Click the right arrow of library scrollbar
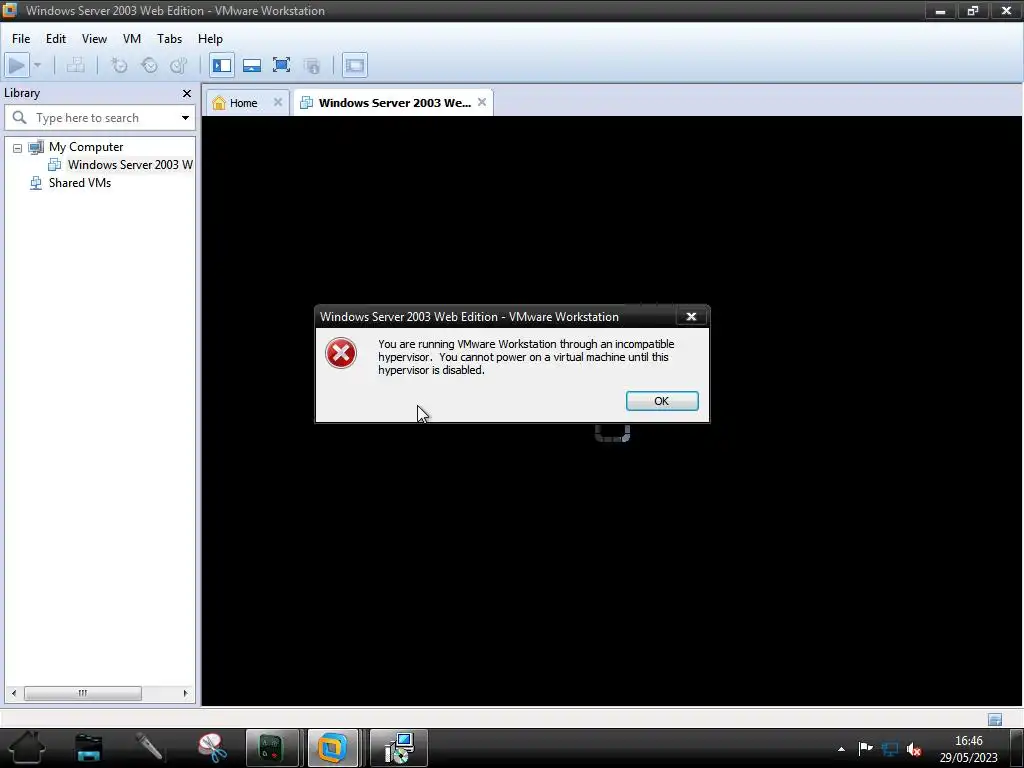This screenshot has width=1024, height=768. (x=185, y=693)
